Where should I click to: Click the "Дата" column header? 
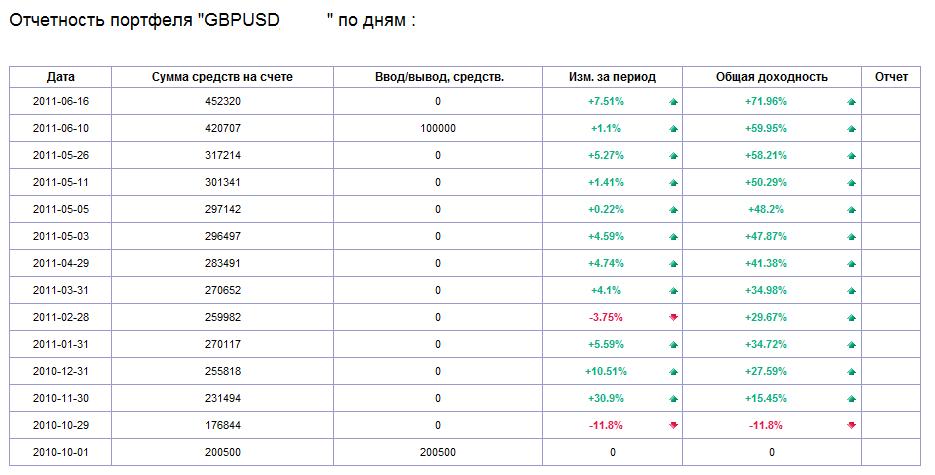click(x=60, y=77)
